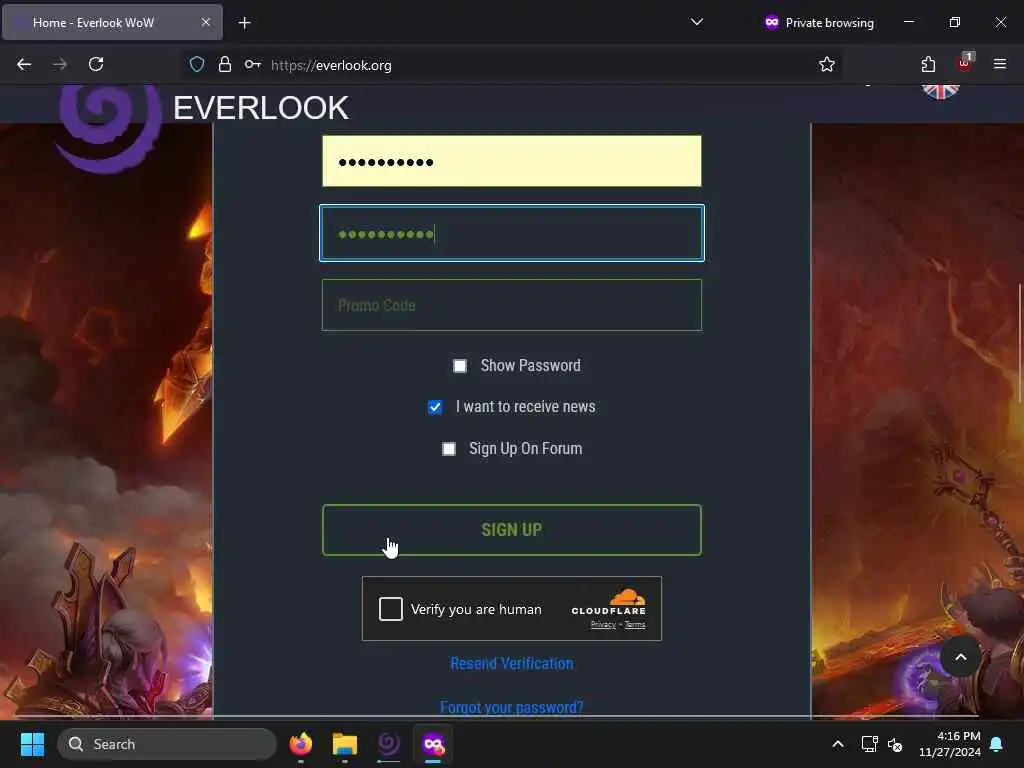The height and width of the screenshot is (768, 1024).
Task: Click the SIGN UP button
Action: click(511, 530)
